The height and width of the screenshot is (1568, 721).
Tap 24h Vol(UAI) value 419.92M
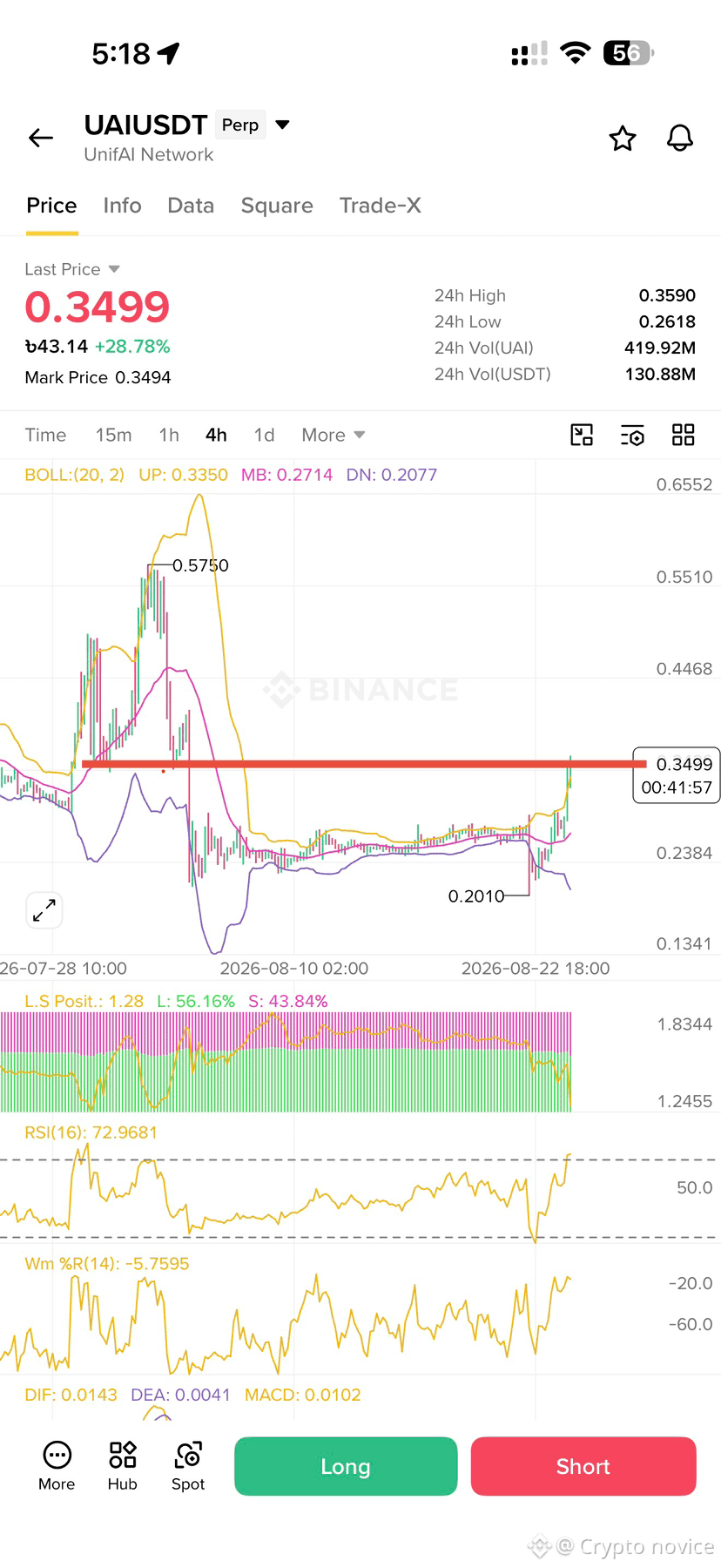pyautogui.click(x=660, y=348)
